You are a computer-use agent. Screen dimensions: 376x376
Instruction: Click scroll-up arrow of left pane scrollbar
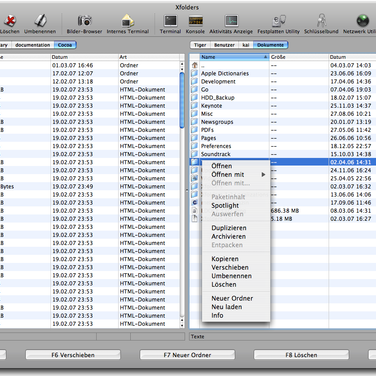(x=182, y=65)
